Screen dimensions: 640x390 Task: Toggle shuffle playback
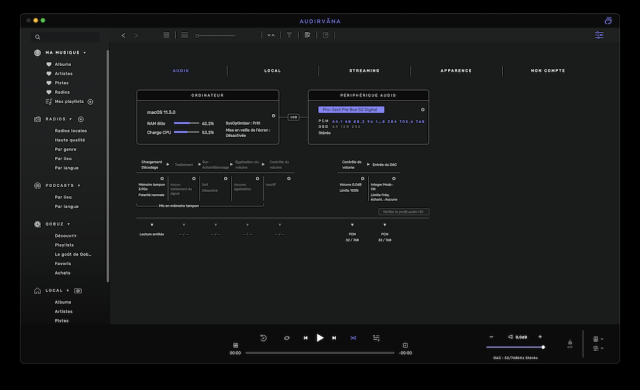click(353, 338)
